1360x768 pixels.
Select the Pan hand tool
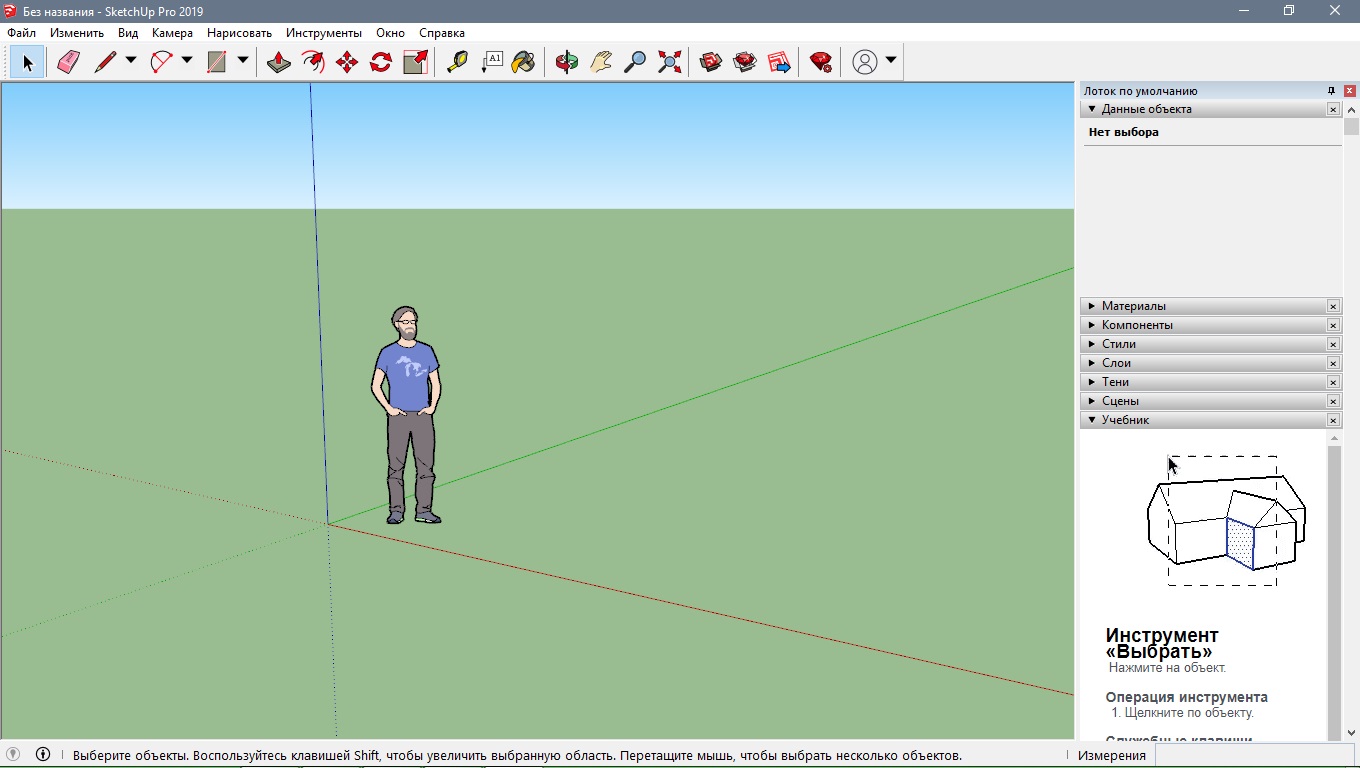[601, 62]
